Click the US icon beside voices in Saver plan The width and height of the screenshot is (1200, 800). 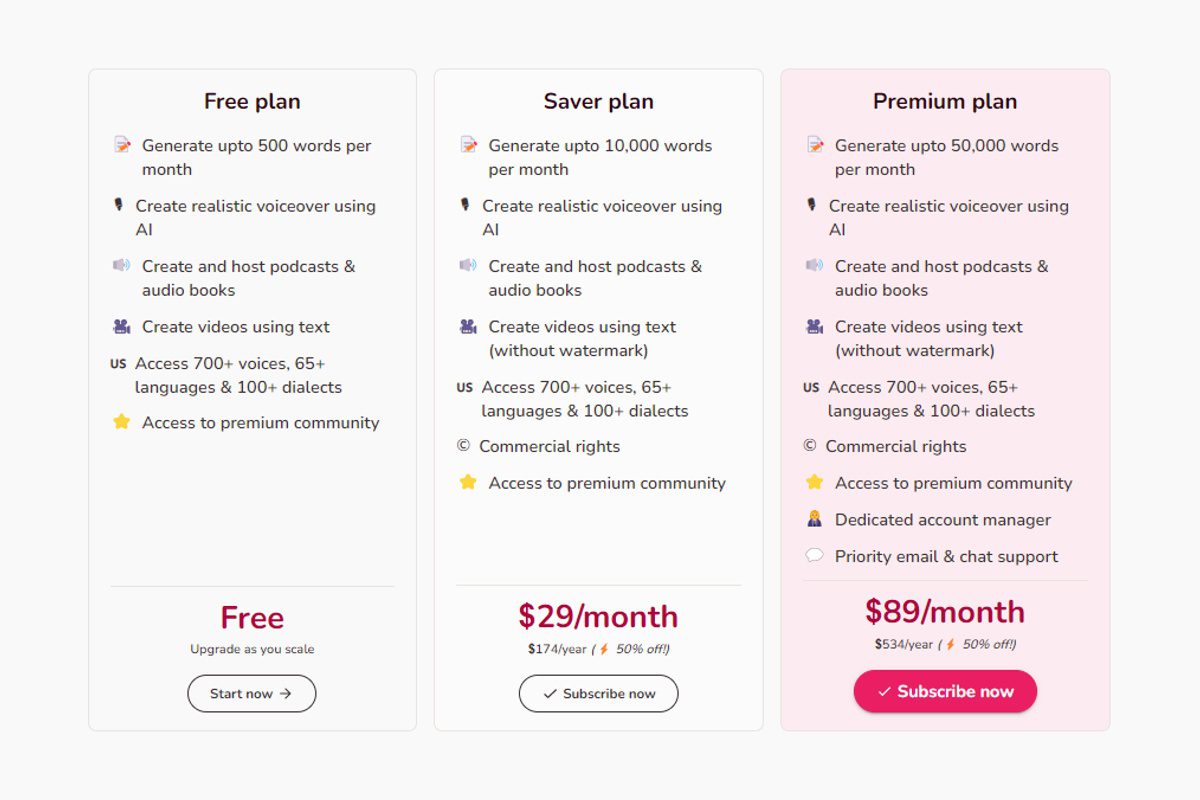465,387
